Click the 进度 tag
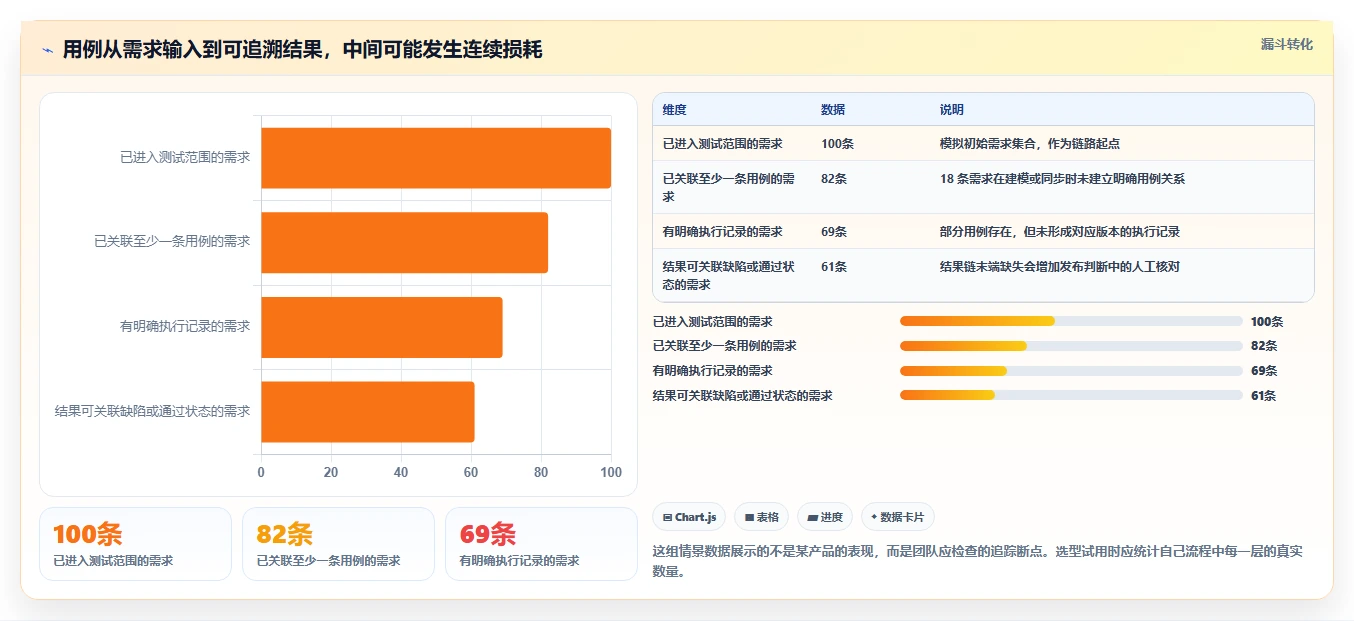 click(x=825, y=517)
